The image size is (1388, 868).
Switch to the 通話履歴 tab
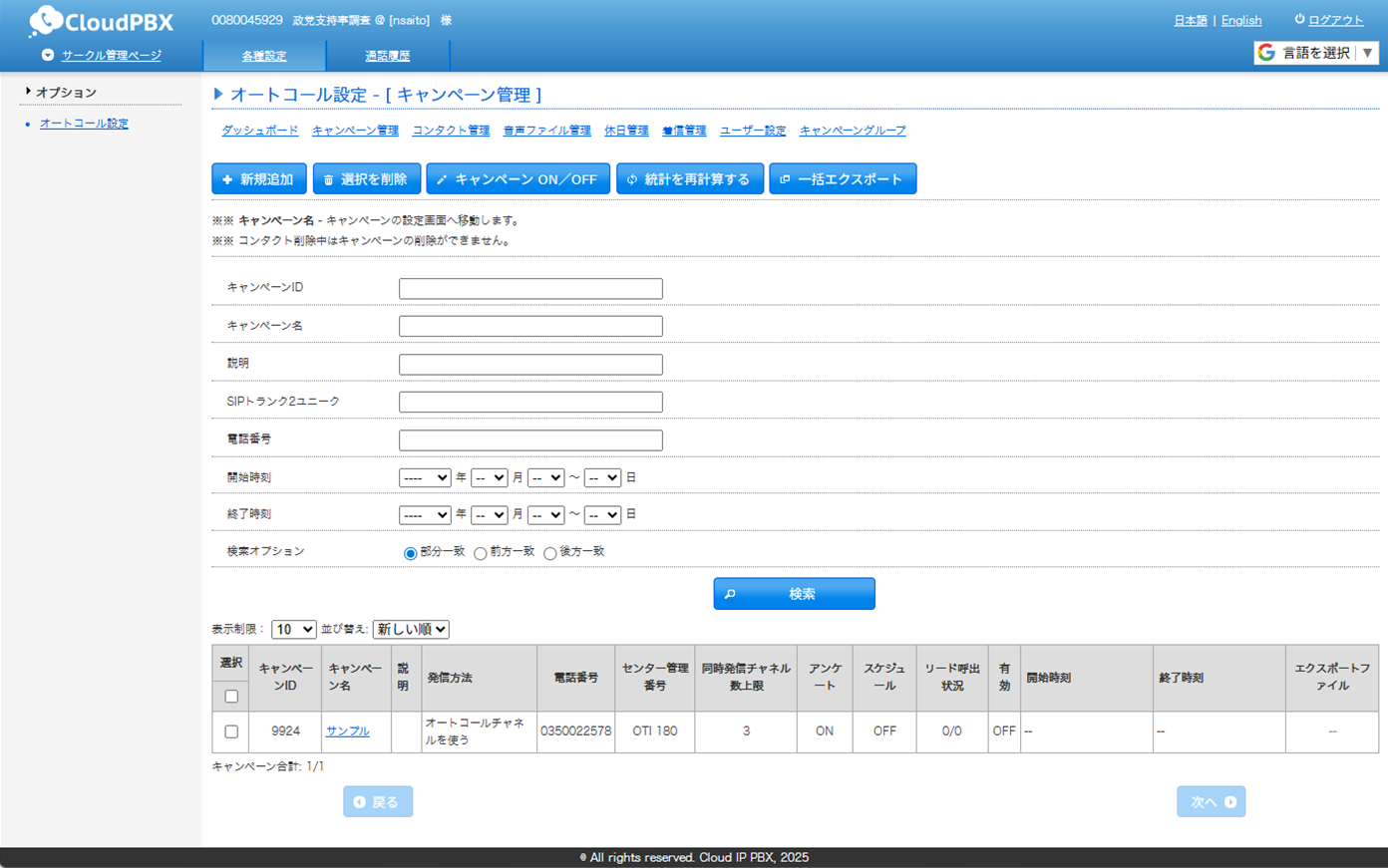387,56
